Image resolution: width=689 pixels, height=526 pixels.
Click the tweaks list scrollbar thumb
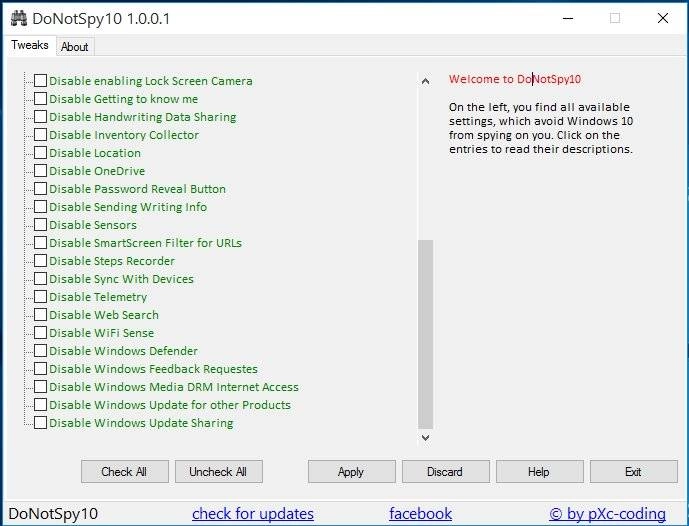(425, 334)
